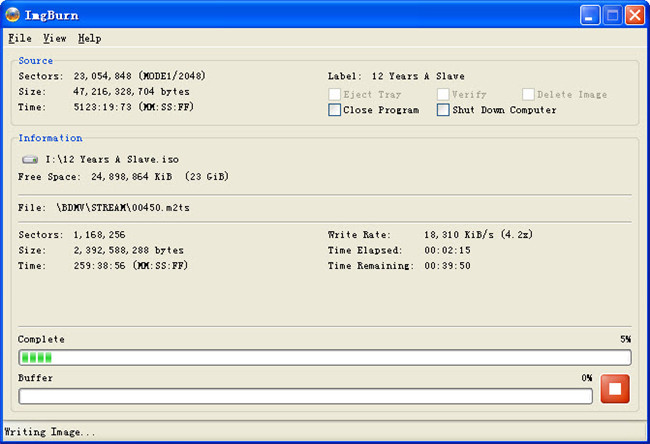
Task: Maximize the ImgBurn window
Action: [614, 14]
